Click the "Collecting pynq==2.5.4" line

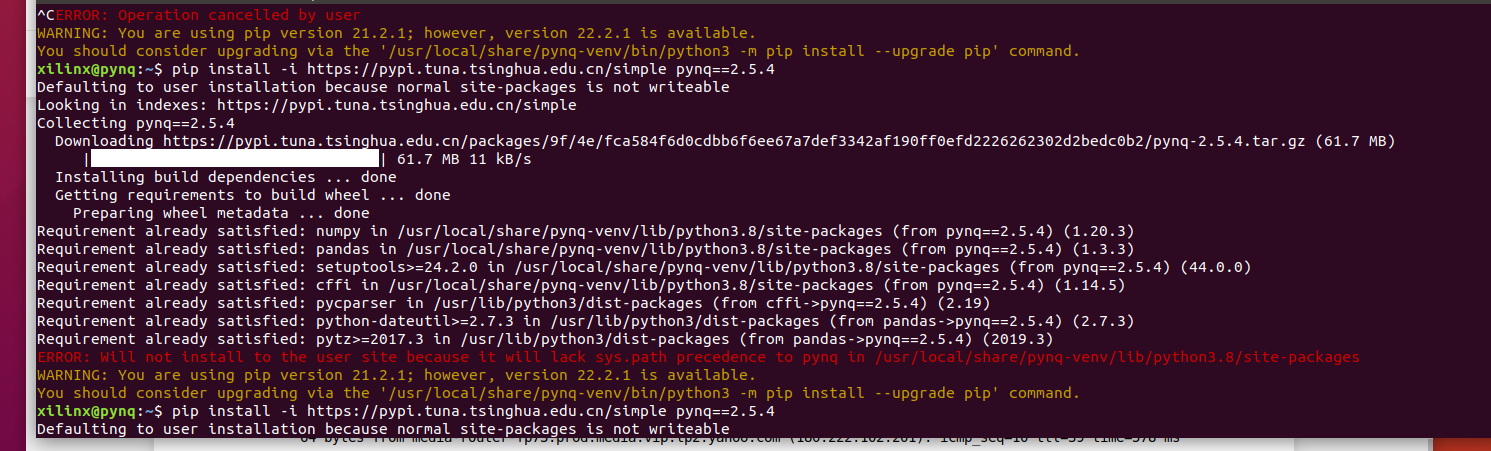click(136, 123)
